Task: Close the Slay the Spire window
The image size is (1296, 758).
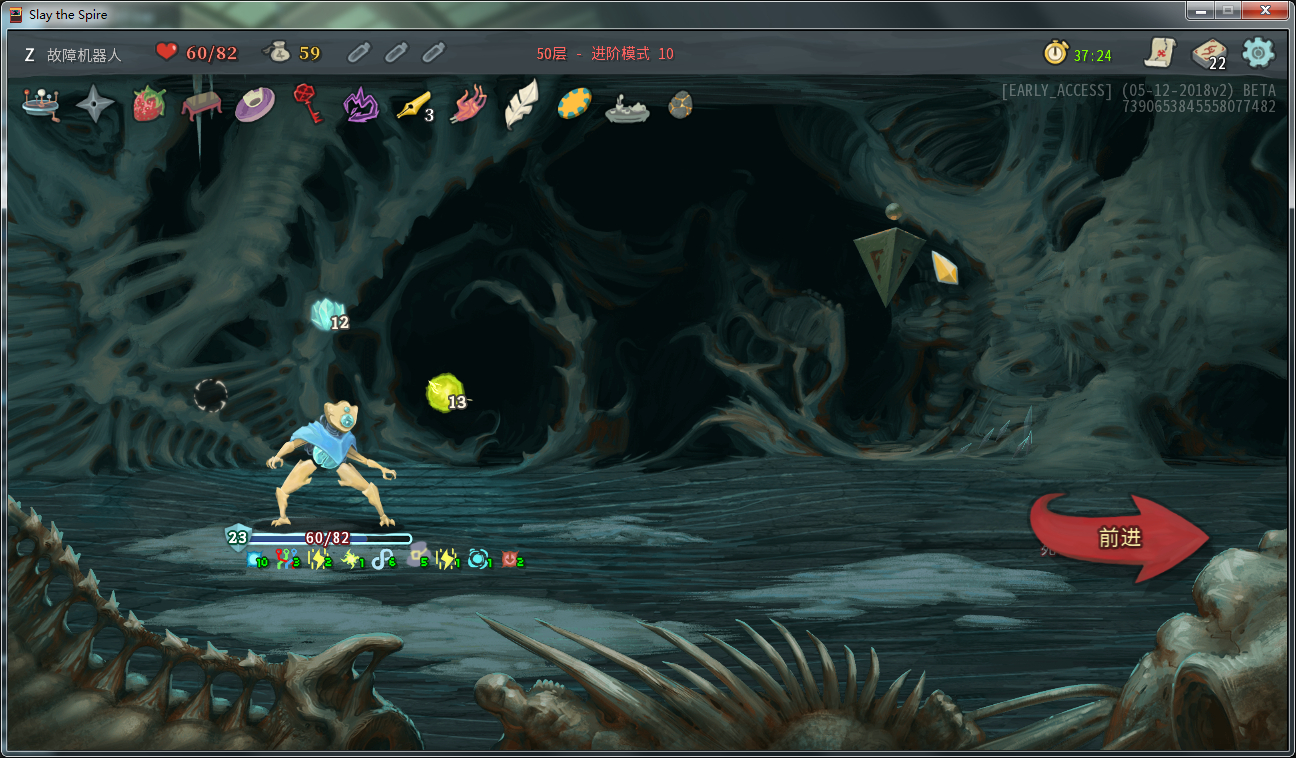Action: tap(1264, 10)
